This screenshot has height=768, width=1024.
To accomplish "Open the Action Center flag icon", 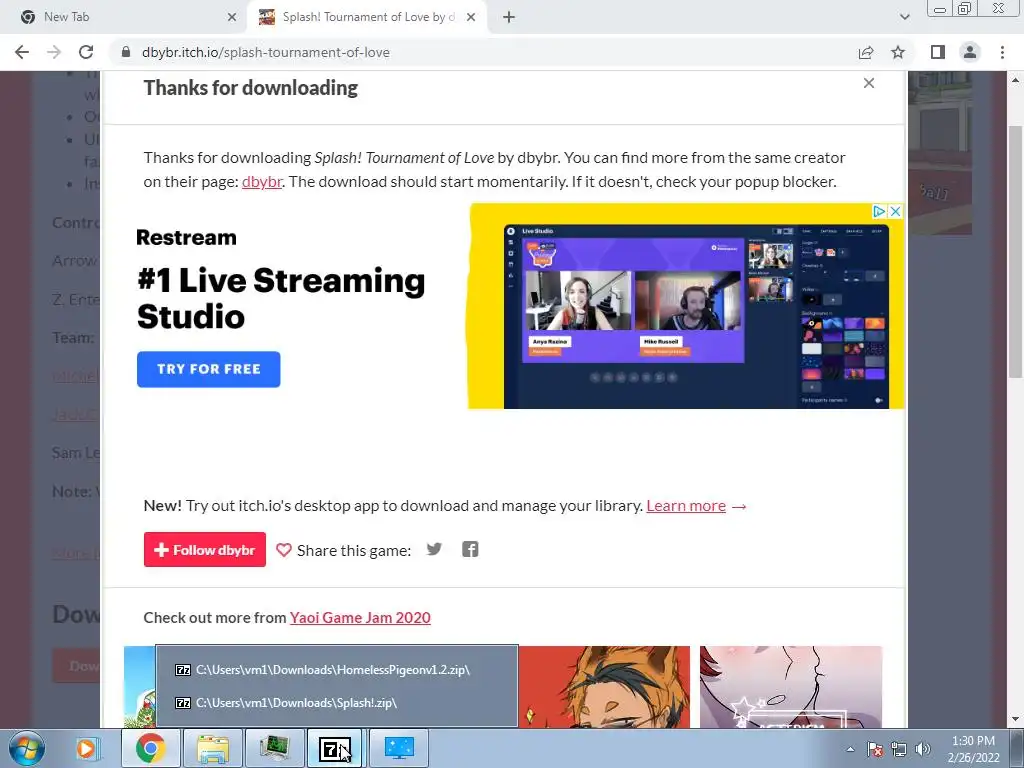I will point(875,749).
